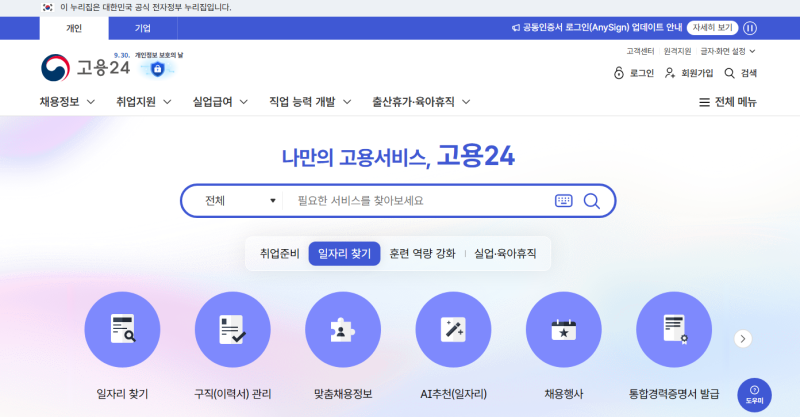Open the 고객센터 link
The width and height of the screenshot is (800, 417).
pyautogui.click(x=640, y=52)
